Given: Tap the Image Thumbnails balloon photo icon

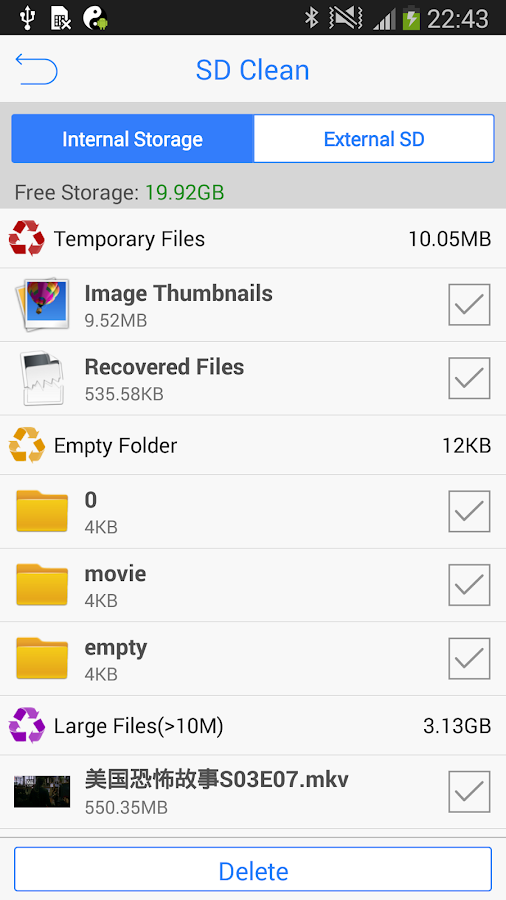Looking at the screenshot, I should click(x=42, y=304).
